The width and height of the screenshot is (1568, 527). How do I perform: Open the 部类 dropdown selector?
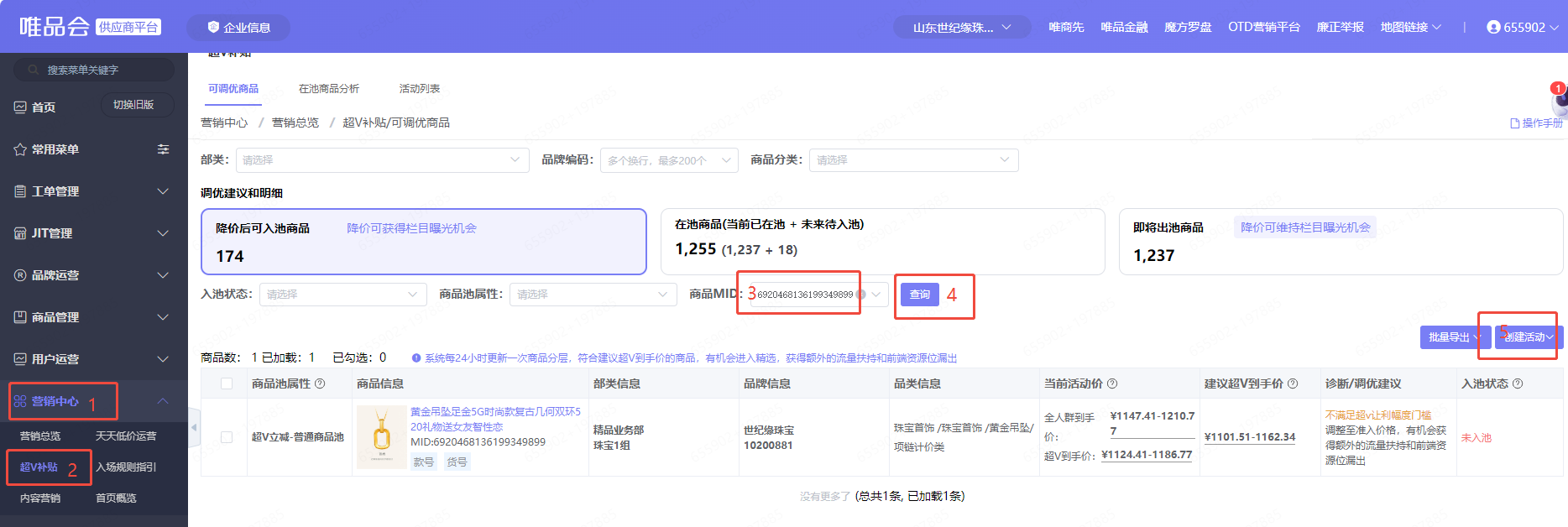[382, 160]
